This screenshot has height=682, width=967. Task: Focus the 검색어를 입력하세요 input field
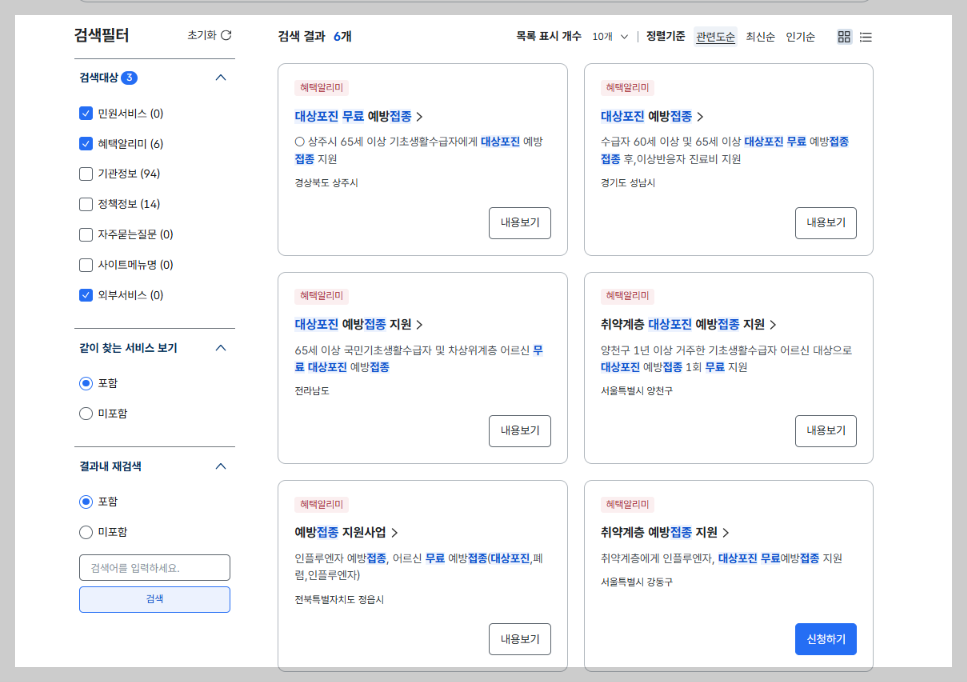(154, 567)
